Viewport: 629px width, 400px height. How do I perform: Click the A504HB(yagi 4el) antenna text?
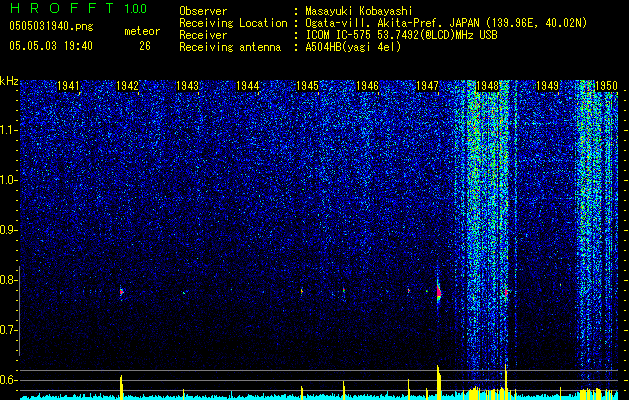[x=353, y=47]
